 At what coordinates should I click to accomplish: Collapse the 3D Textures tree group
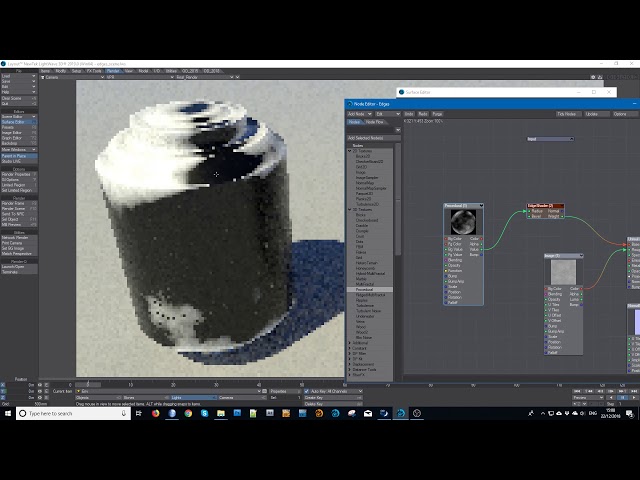tap(350, 209)
